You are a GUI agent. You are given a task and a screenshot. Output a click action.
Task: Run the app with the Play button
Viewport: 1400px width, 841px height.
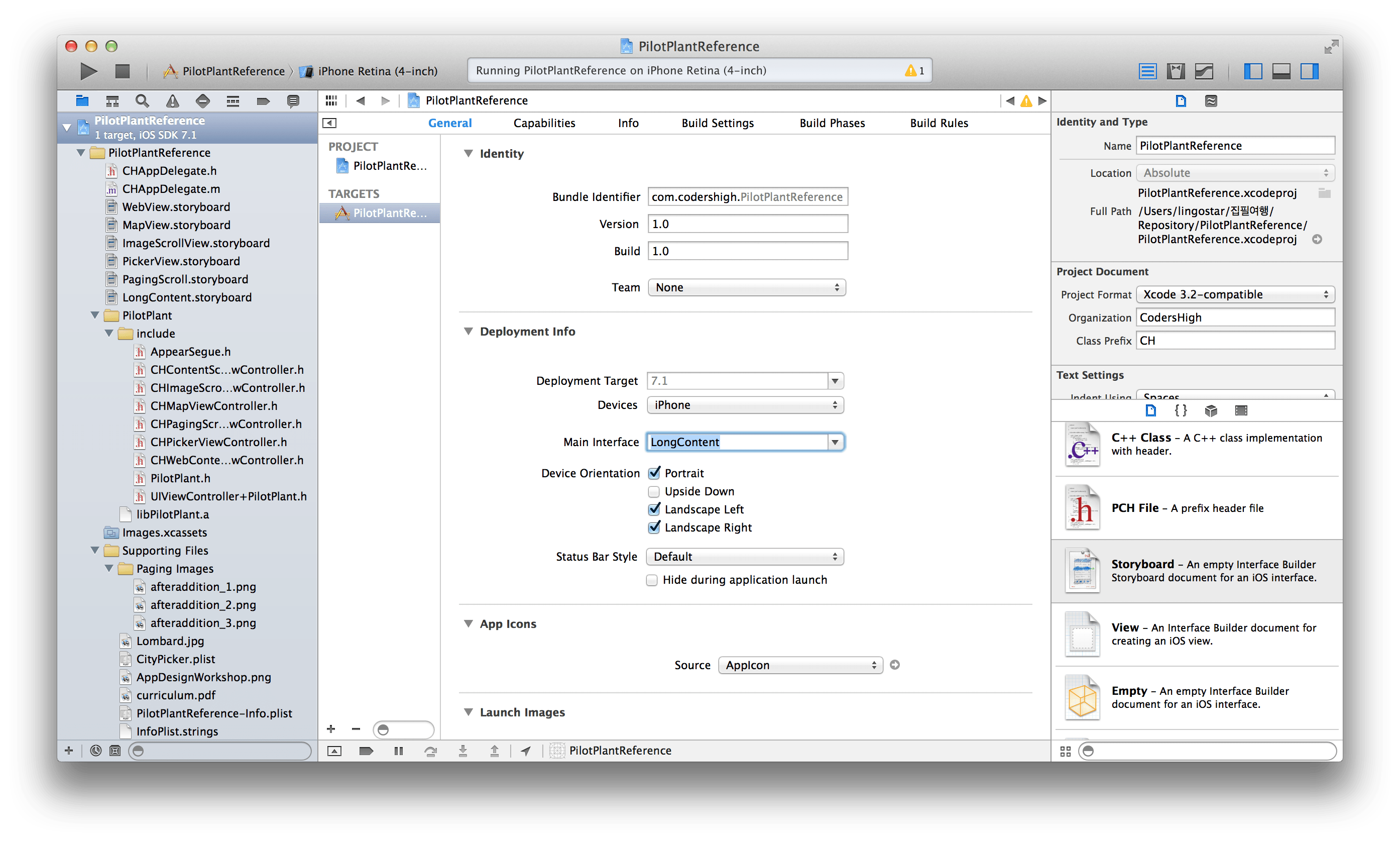pyautogui.click(x=88, y=71)
